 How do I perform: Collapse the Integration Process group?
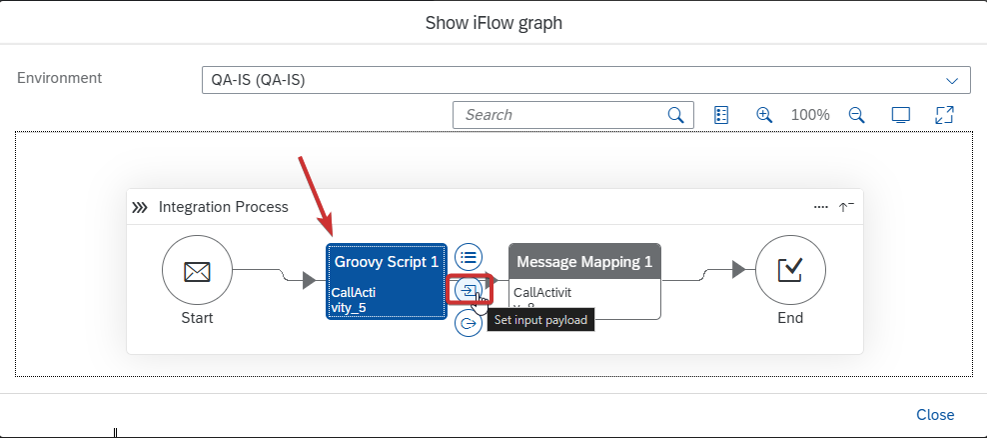(846, 207)
